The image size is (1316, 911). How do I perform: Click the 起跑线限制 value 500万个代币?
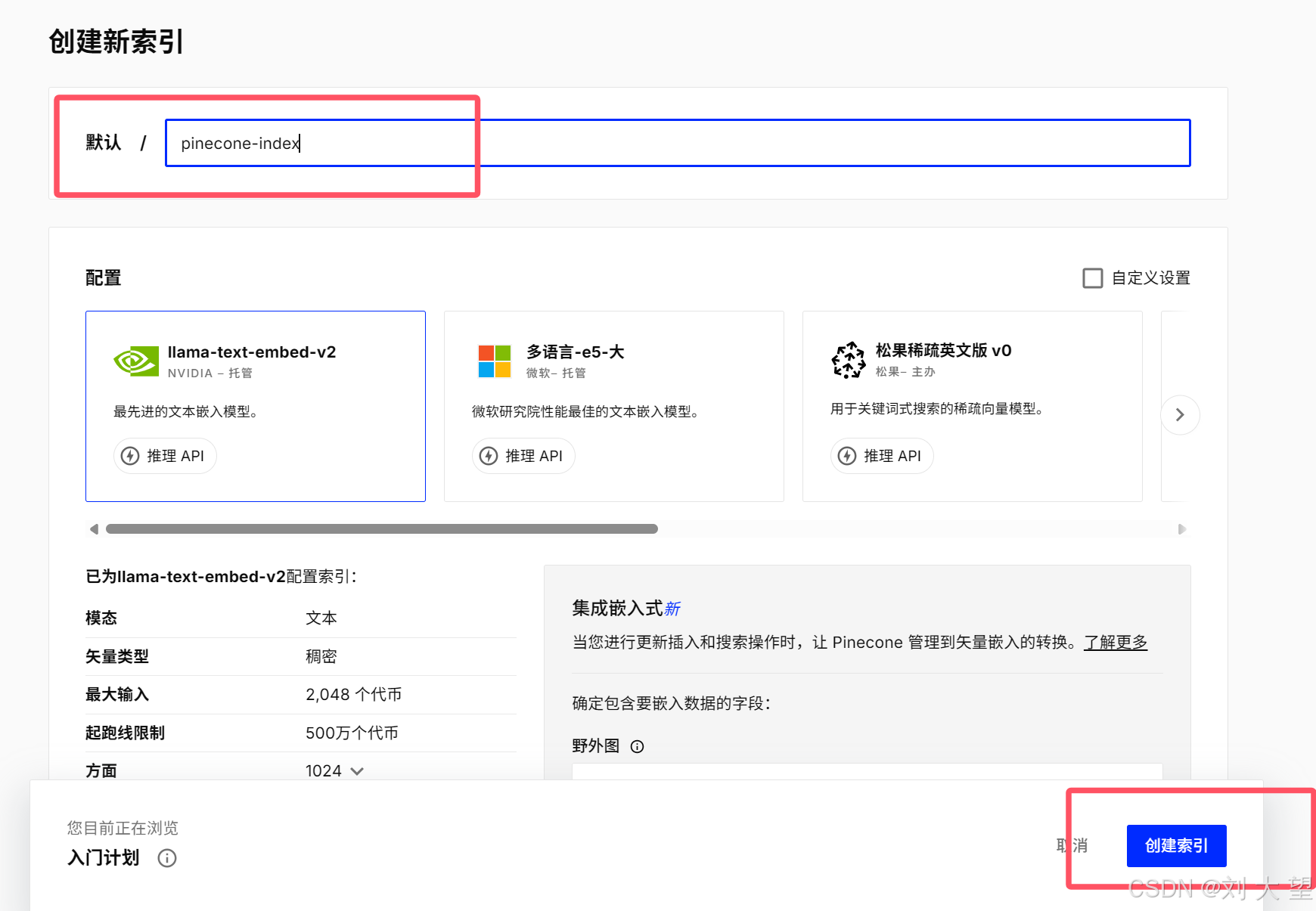[x=352, y=733]
